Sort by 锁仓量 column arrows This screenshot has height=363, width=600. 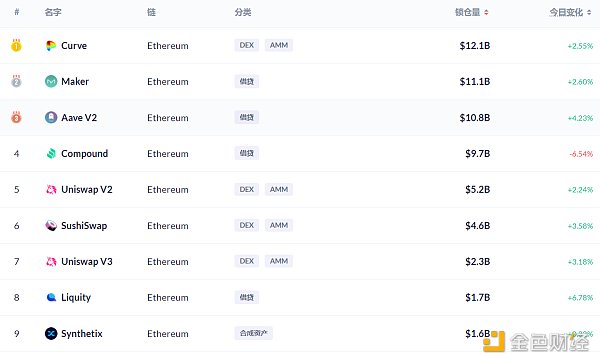click(x=486, y=12)
